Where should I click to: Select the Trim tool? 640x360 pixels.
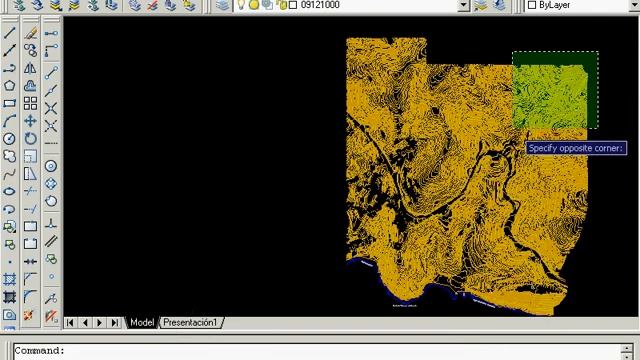(30, 191)
